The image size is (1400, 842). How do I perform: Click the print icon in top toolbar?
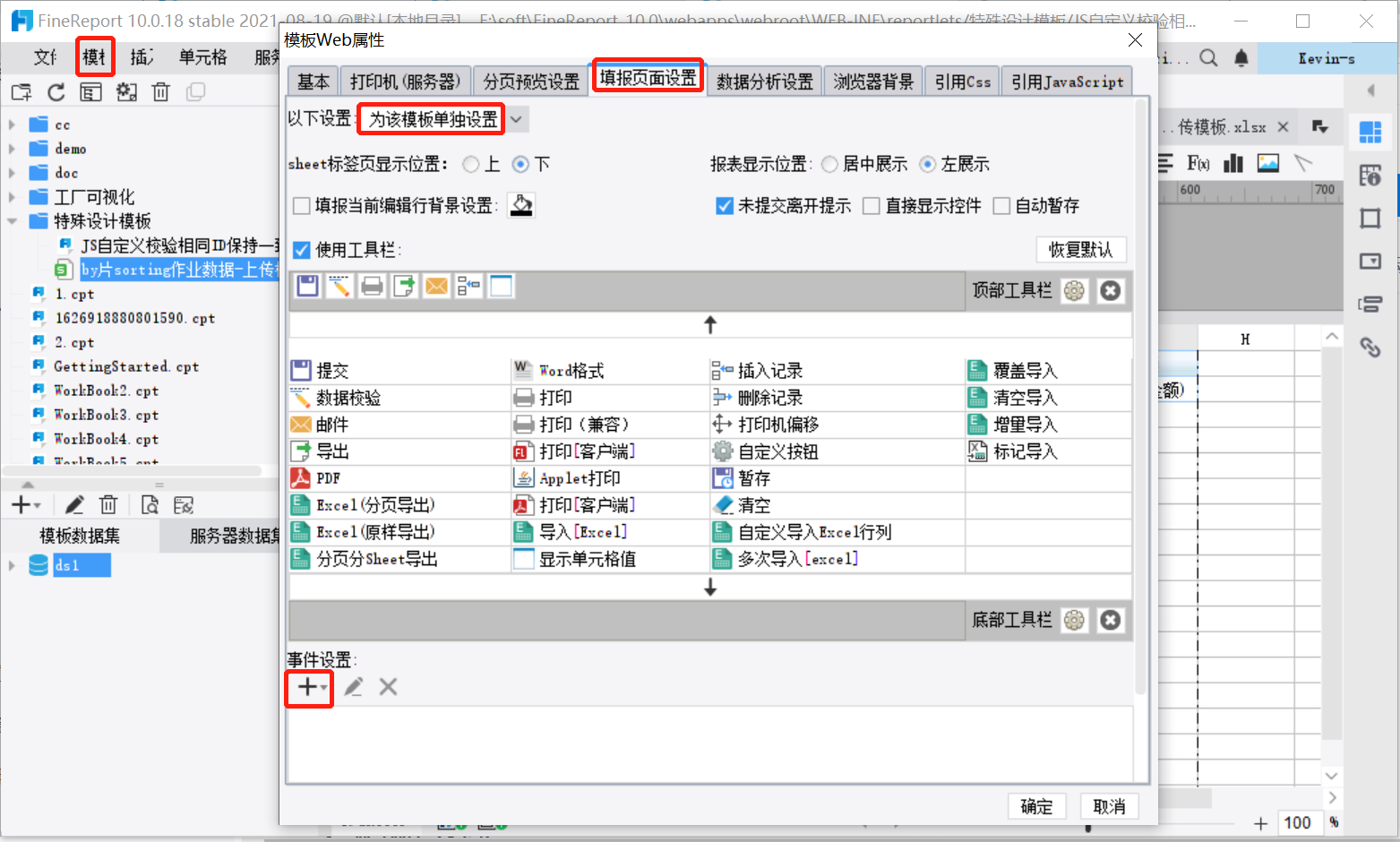[372, 287]
